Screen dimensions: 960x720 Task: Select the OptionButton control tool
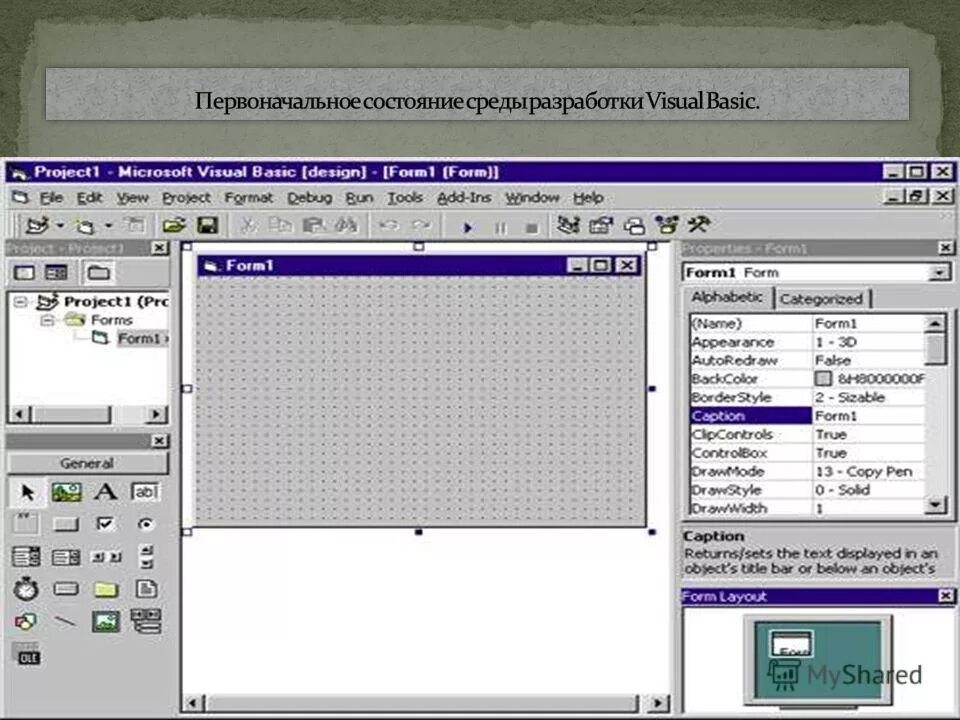[x=146, y=524]
